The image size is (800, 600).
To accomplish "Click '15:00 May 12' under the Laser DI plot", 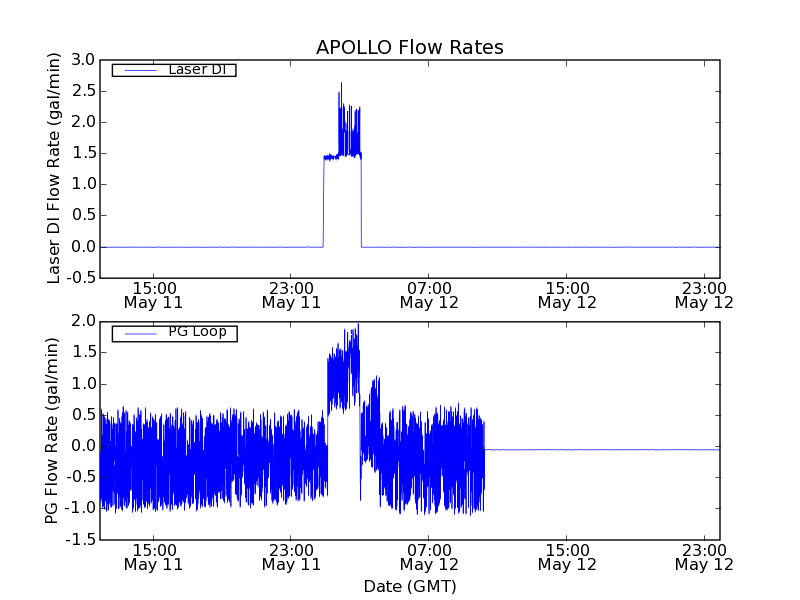I will pos(567,295).
